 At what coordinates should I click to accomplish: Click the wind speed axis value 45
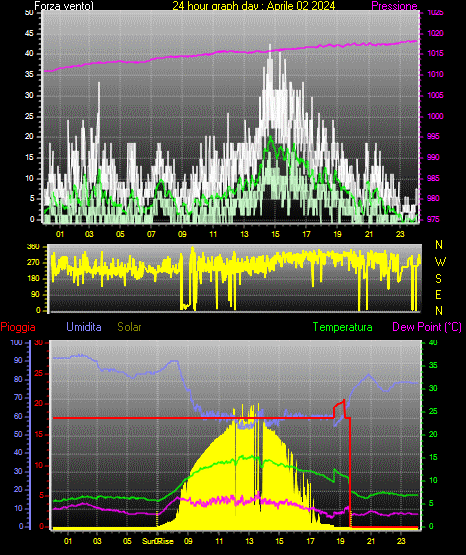[29, 33]
